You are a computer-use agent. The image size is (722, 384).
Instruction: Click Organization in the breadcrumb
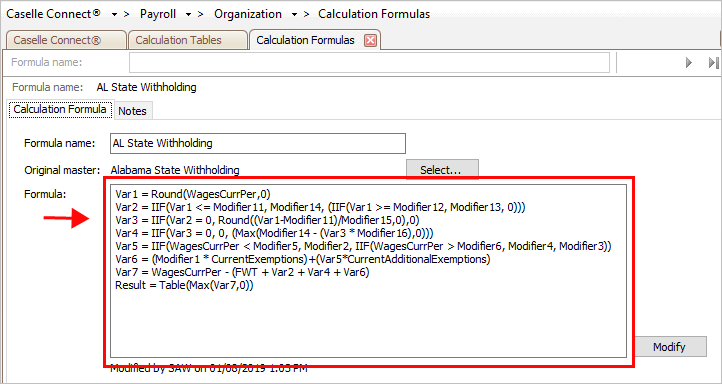[x=248, y=14]
